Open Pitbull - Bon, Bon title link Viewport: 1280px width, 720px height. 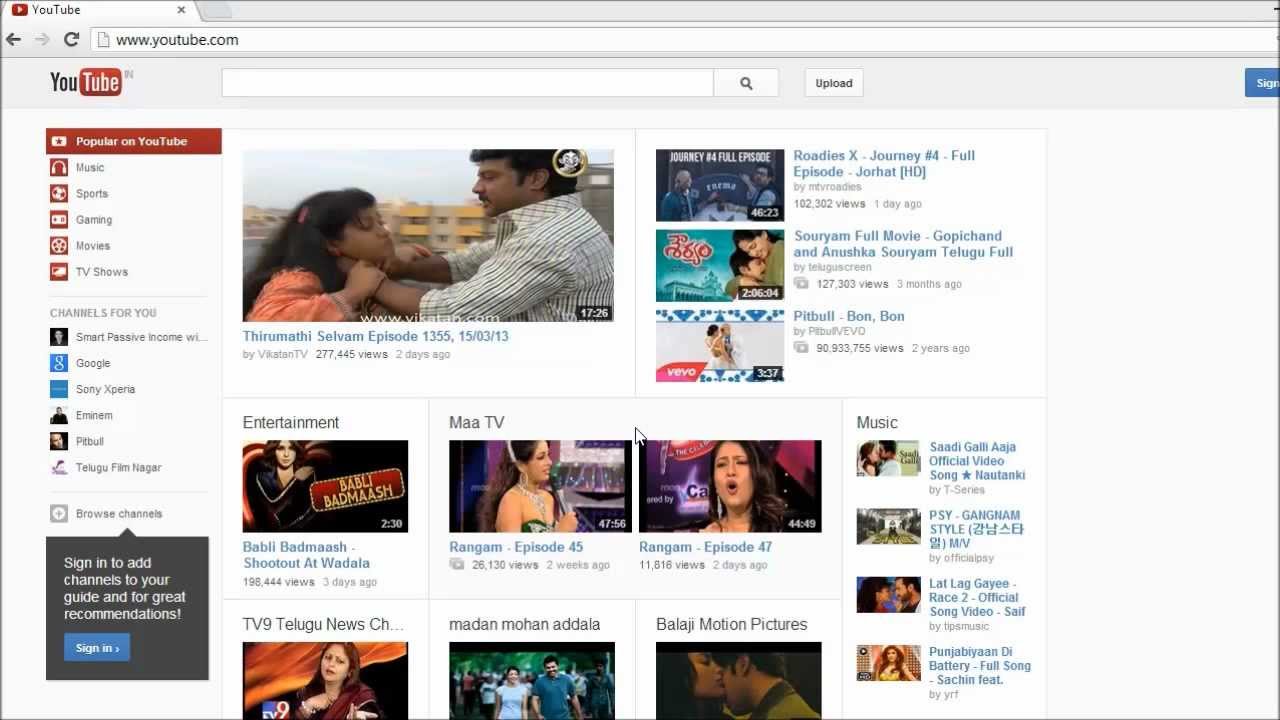[x=849, y=316]
